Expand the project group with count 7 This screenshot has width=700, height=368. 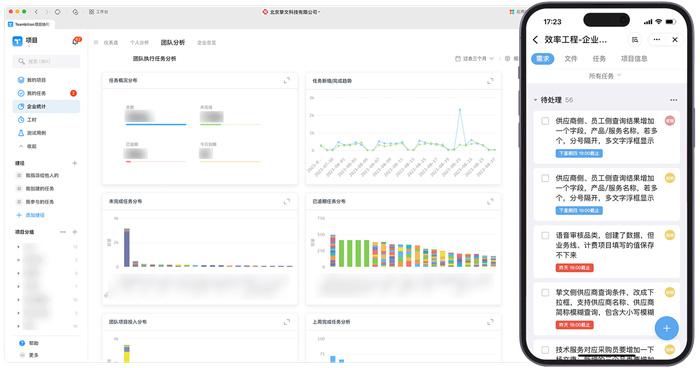(18, 286)
